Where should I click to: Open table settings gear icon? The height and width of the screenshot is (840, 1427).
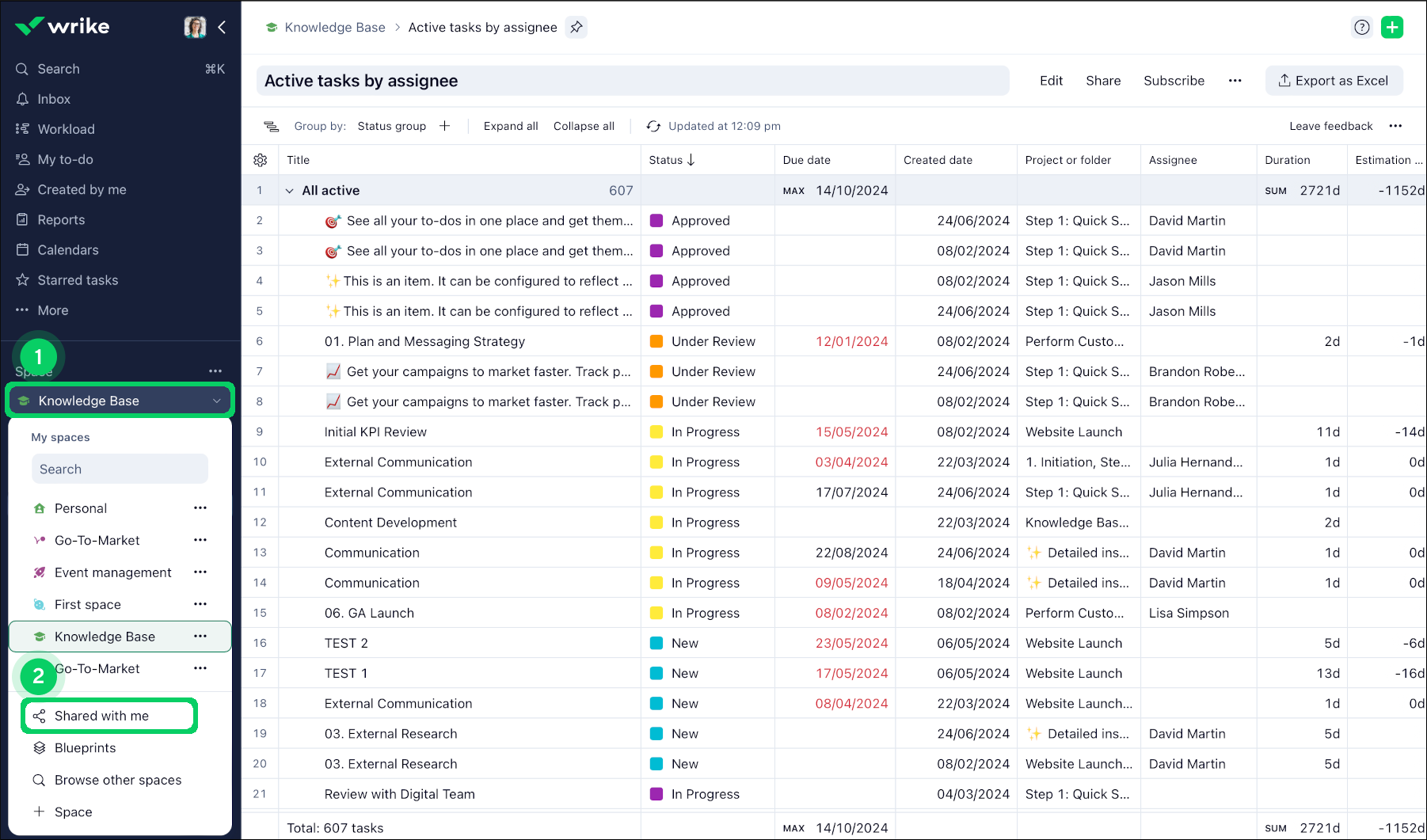[260, 160]
